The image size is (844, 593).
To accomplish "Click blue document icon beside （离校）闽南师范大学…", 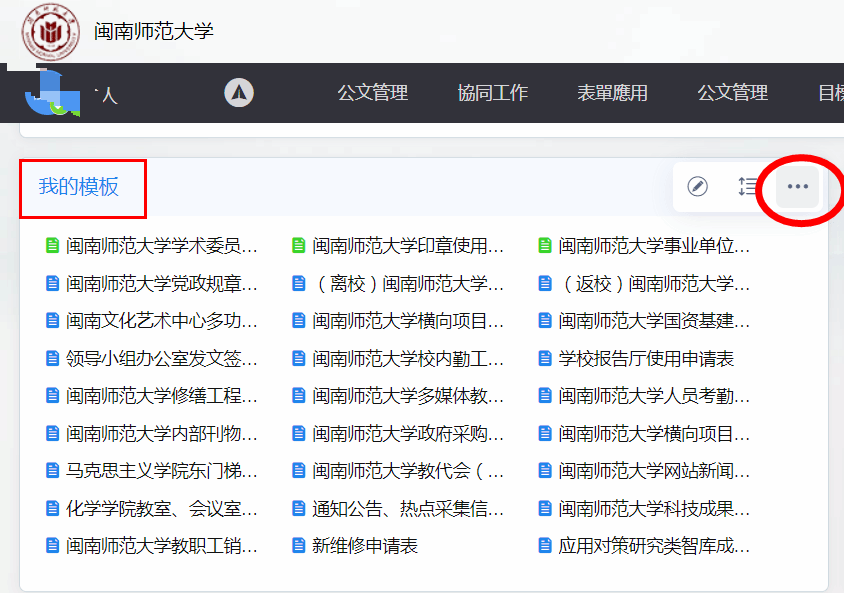I will point(299,284).
